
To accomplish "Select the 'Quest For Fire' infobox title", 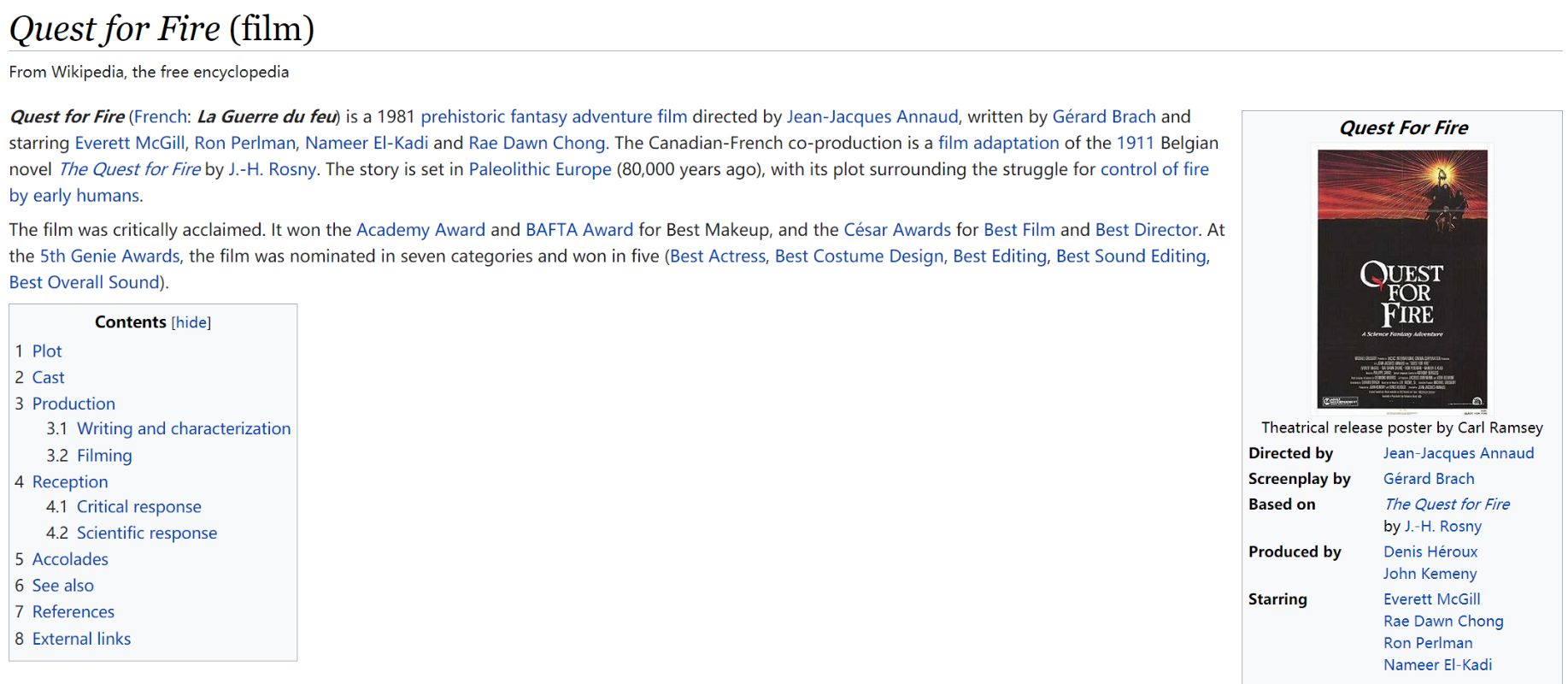I will click(1403, 128).
